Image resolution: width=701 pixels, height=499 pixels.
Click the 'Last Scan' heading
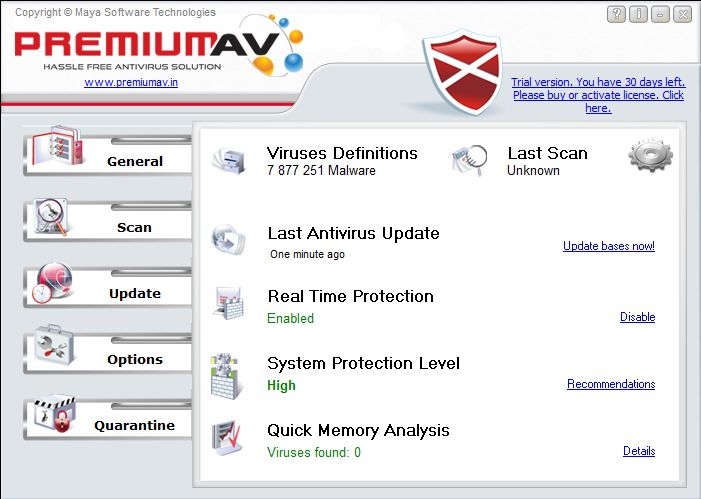[548, 153]
